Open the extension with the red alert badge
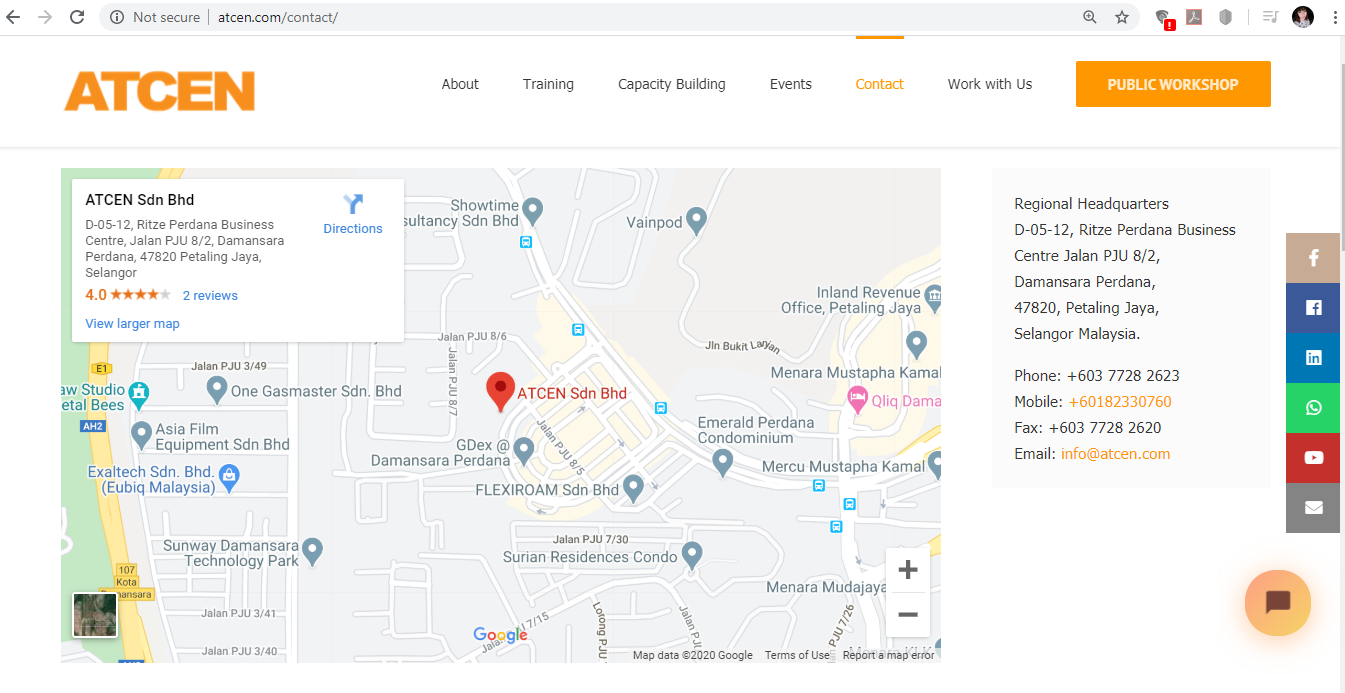This screenshot has width=1345, height=693. tap(1164, 18)
